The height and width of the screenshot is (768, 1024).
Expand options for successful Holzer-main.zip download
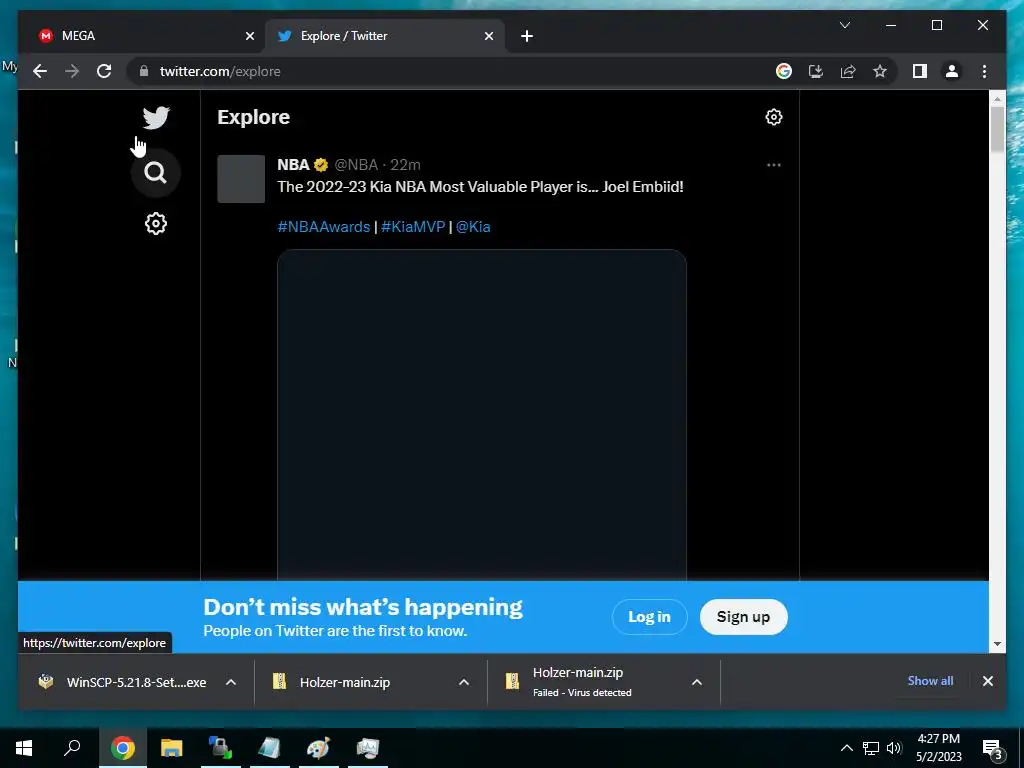coord(464,682)
